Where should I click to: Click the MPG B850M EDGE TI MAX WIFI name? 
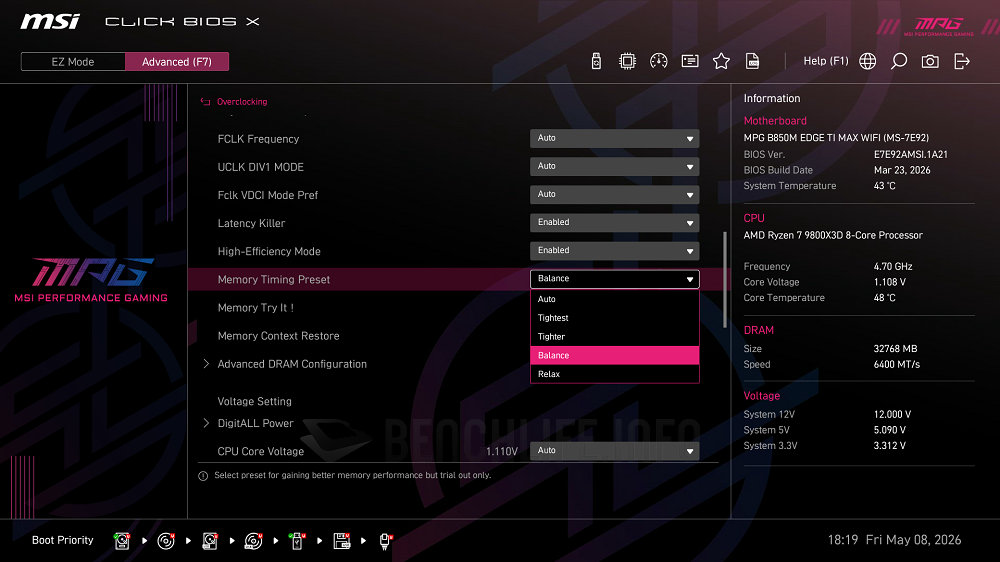836,138
